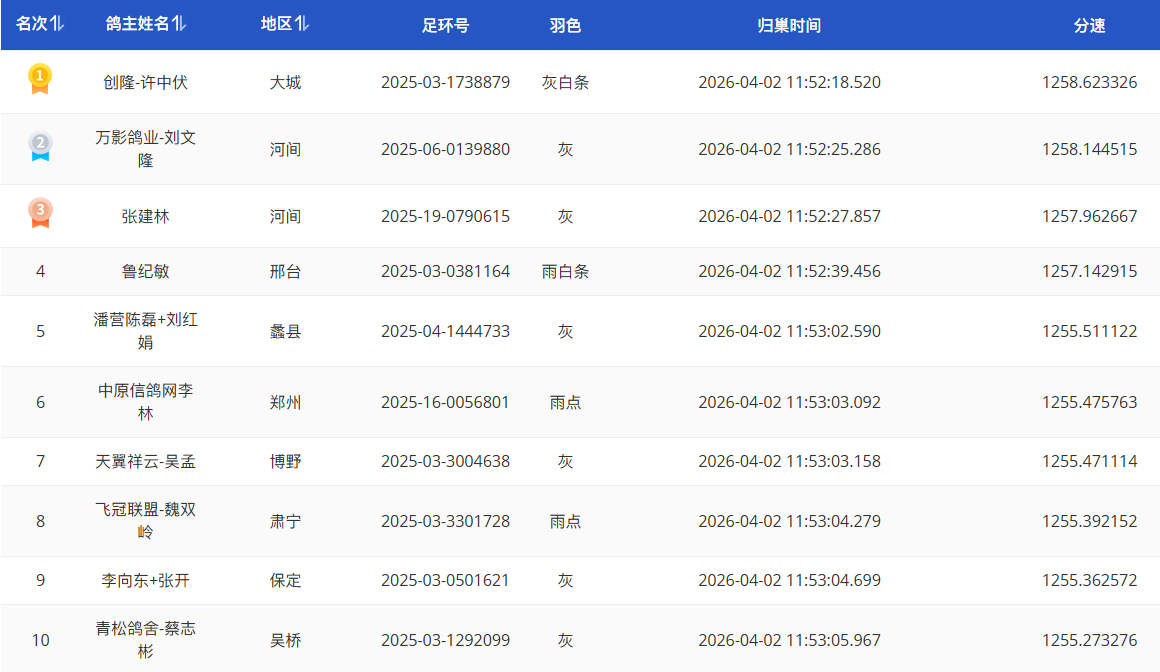This screenshot has width=1160, height=672.
Task: Select the 天翼祥云-吴孟 row
Action: [x=145, y=461]
